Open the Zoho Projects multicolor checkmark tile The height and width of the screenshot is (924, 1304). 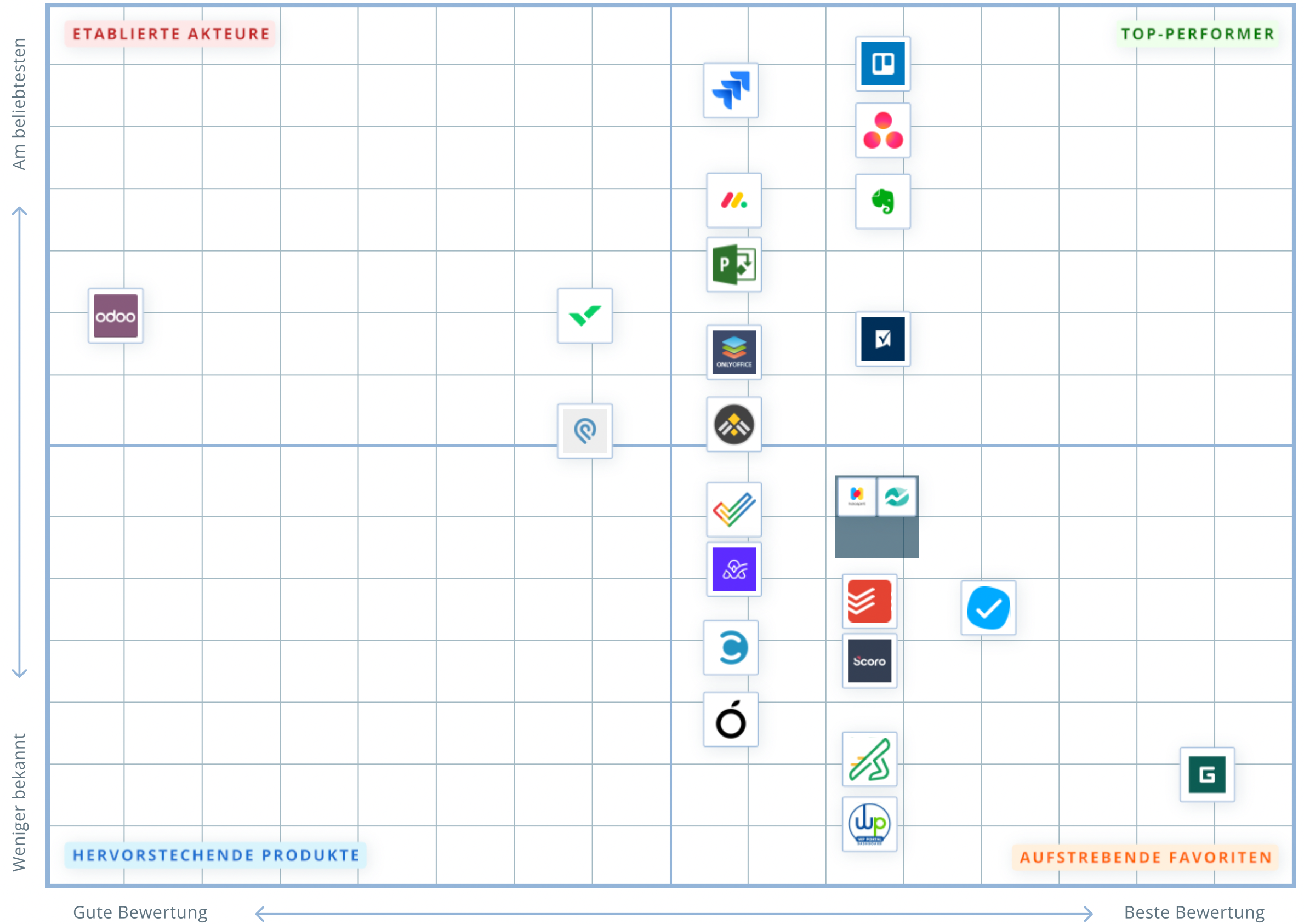pos(734,510)
